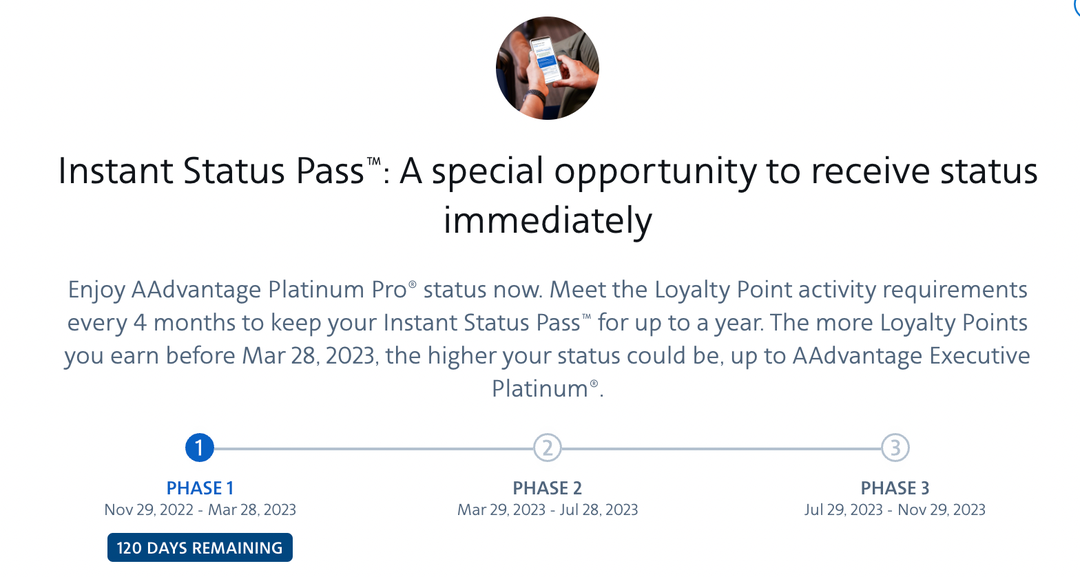Click the highlighted blue step indicator
The width and height of the screenshot is (1080, 577).
coord(200,449)
